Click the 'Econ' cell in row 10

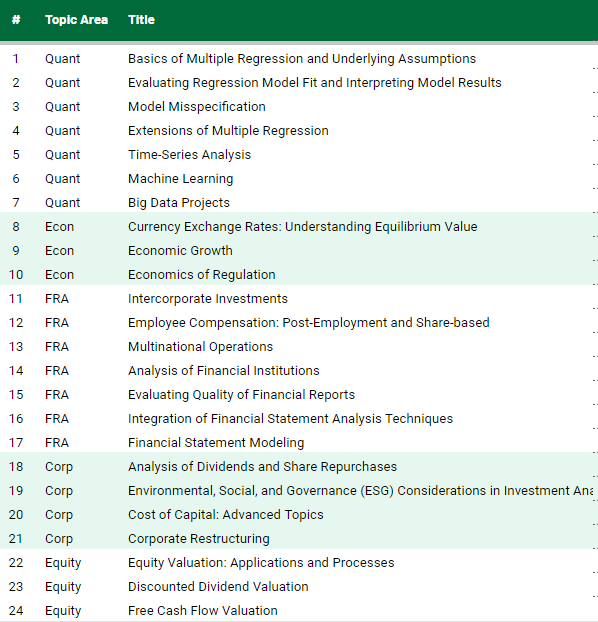[59, 275]
